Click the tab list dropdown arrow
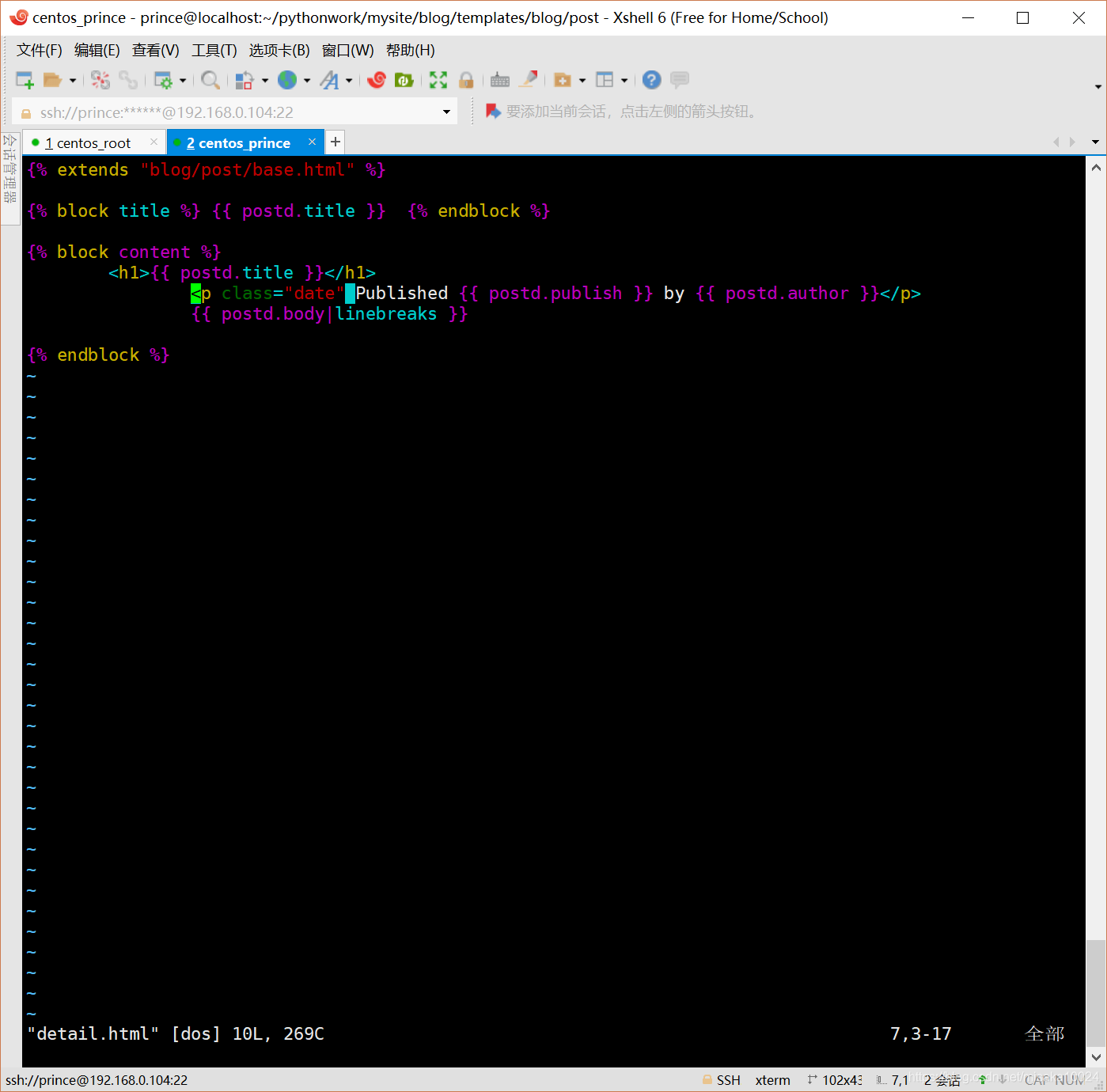Image resolution: width=1107 pixels, height=1092 pixels. [1095, 142]
